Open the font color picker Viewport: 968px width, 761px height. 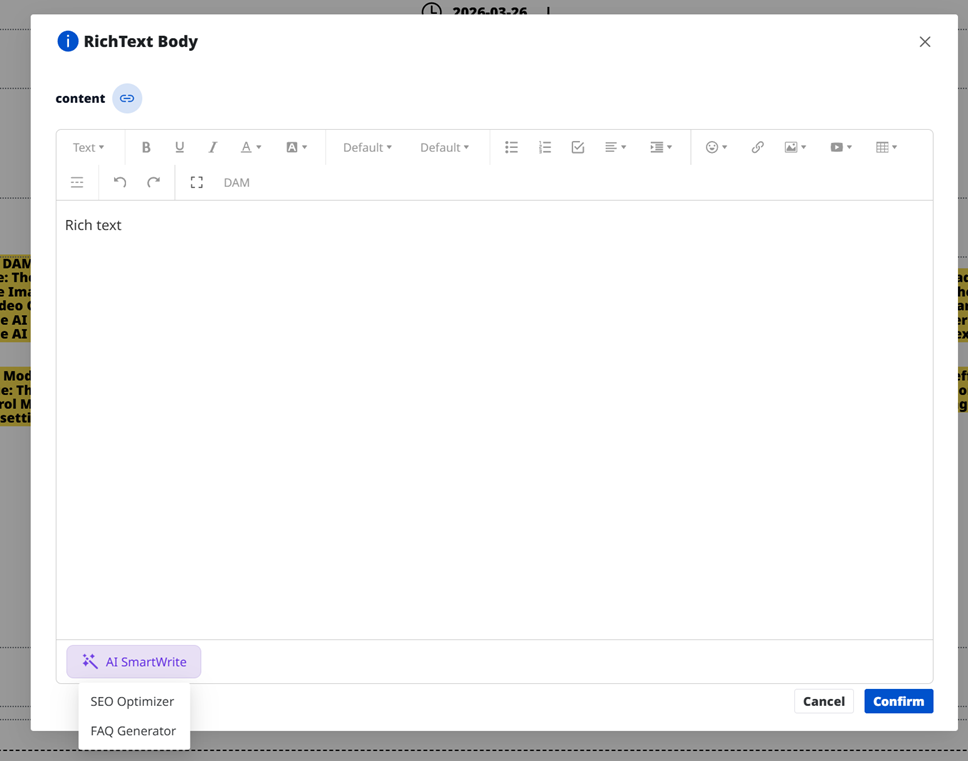coord(250,146)
